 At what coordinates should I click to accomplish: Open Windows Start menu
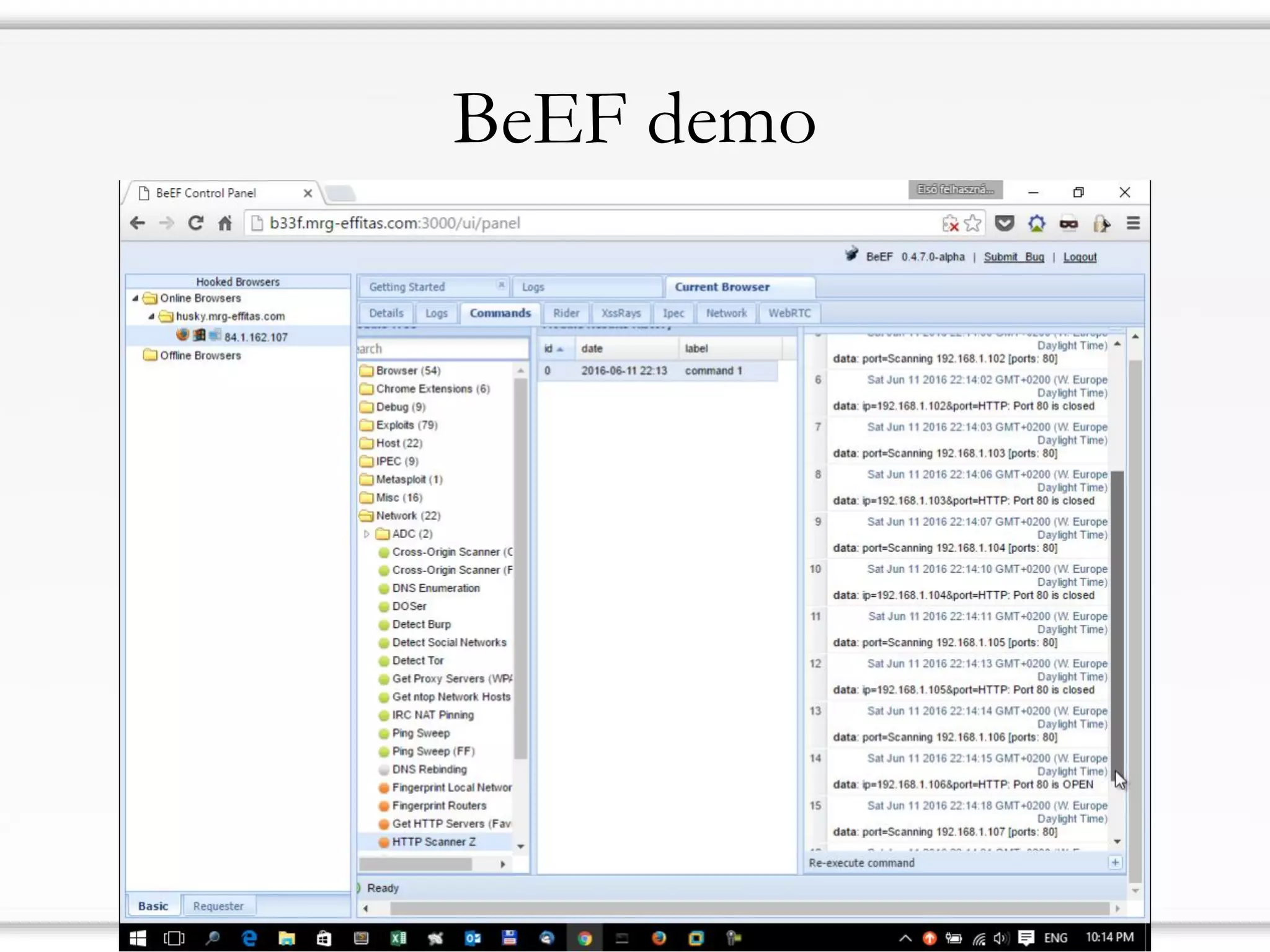point(138,938)
